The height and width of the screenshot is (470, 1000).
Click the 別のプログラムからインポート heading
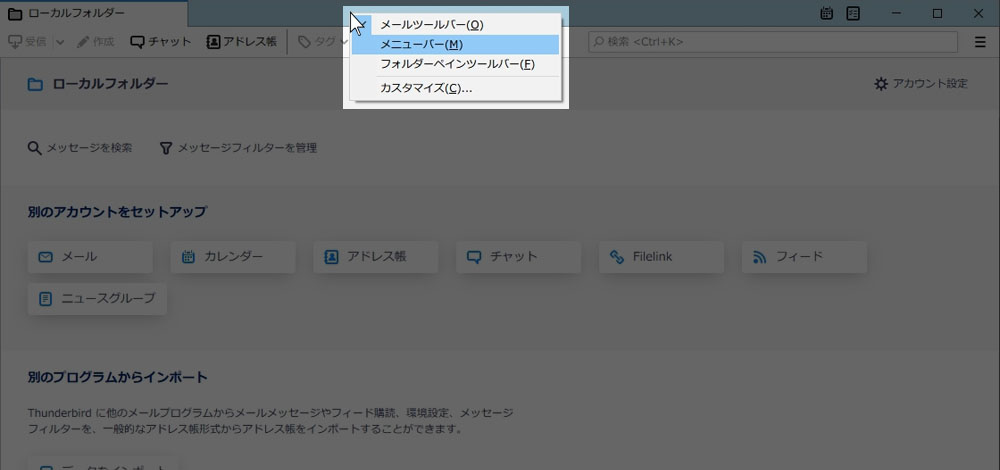[118, 377]
